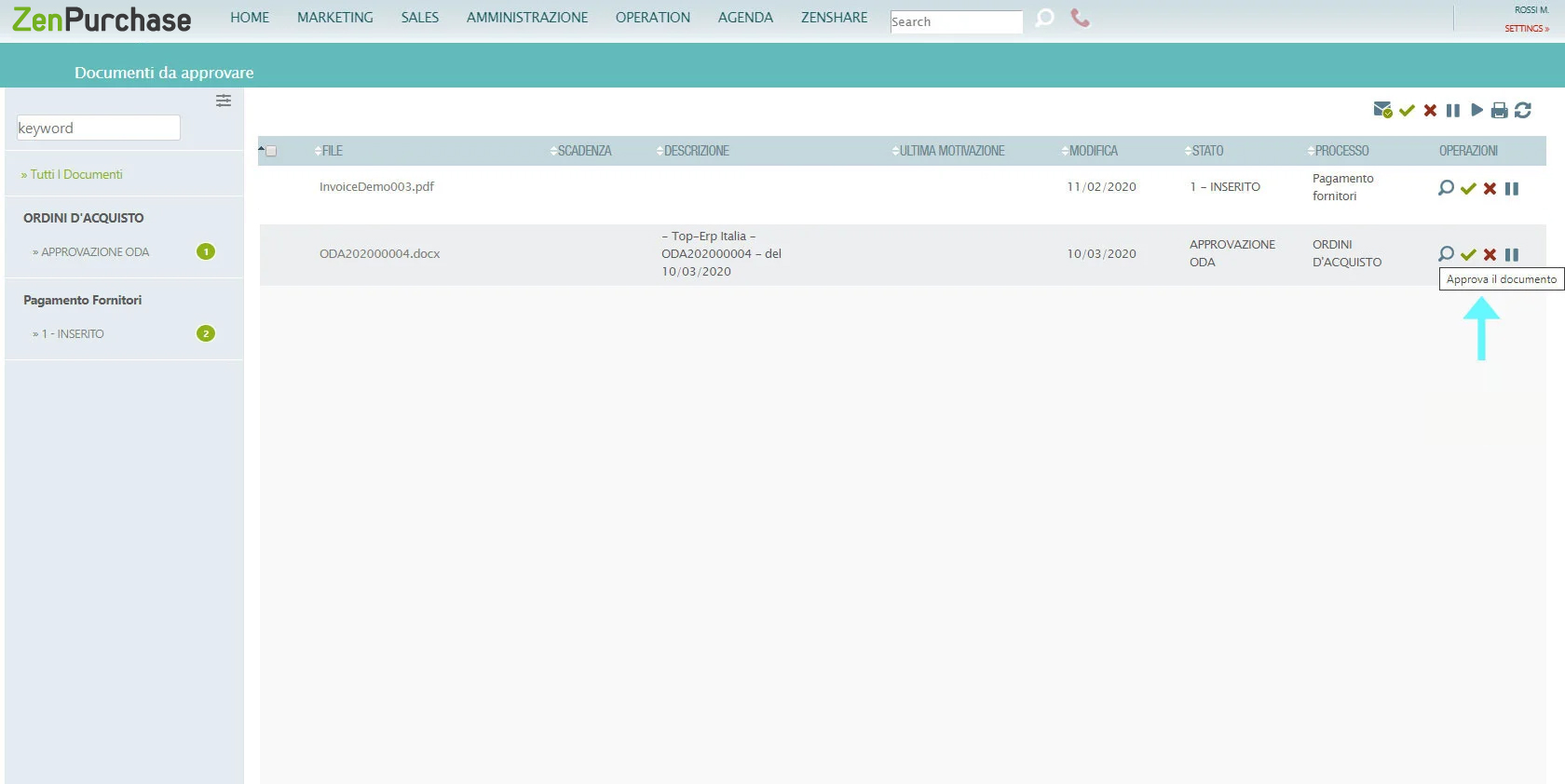Open the AMMINISTRAZIONE menu
The image size is (1565, 784).
pyautogui.click(x=527, y=18)
